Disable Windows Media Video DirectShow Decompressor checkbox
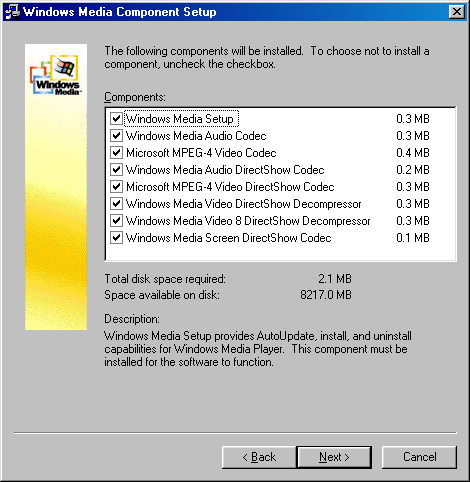The width and height of the screenshot is (470, 482). pyautogui.click(x=116, y=204)
